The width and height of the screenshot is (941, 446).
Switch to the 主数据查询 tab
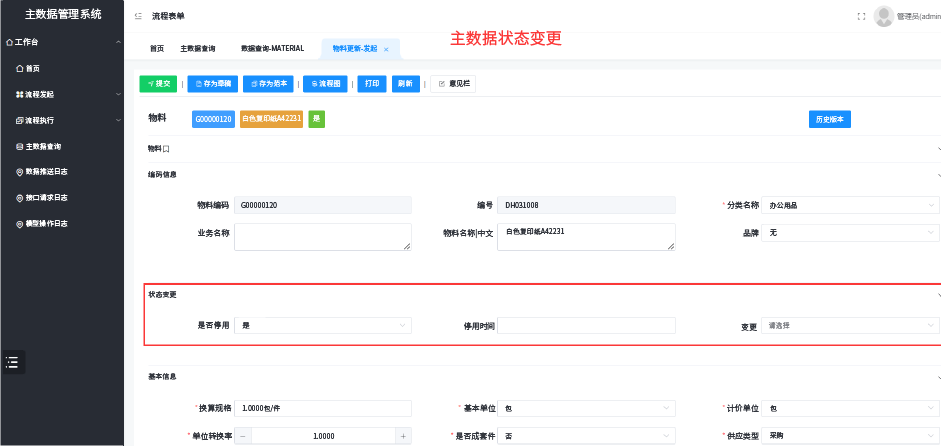197,49
